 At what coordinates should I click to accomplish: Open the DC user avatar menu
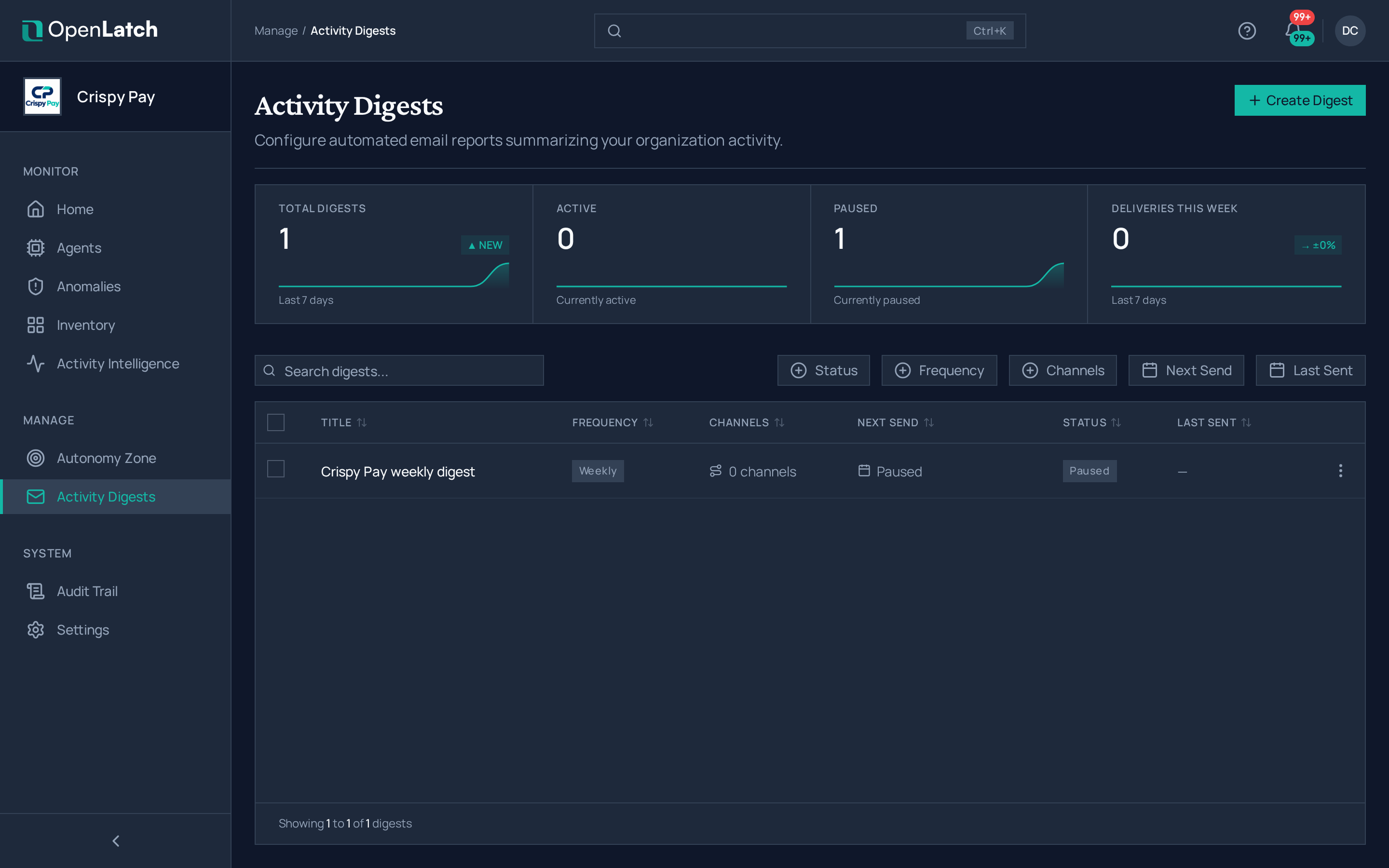1349,30
